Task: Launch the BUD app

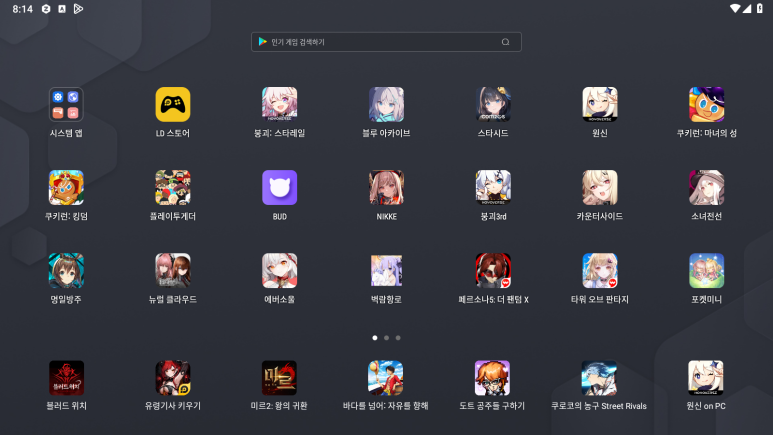Action: [280, 187]
